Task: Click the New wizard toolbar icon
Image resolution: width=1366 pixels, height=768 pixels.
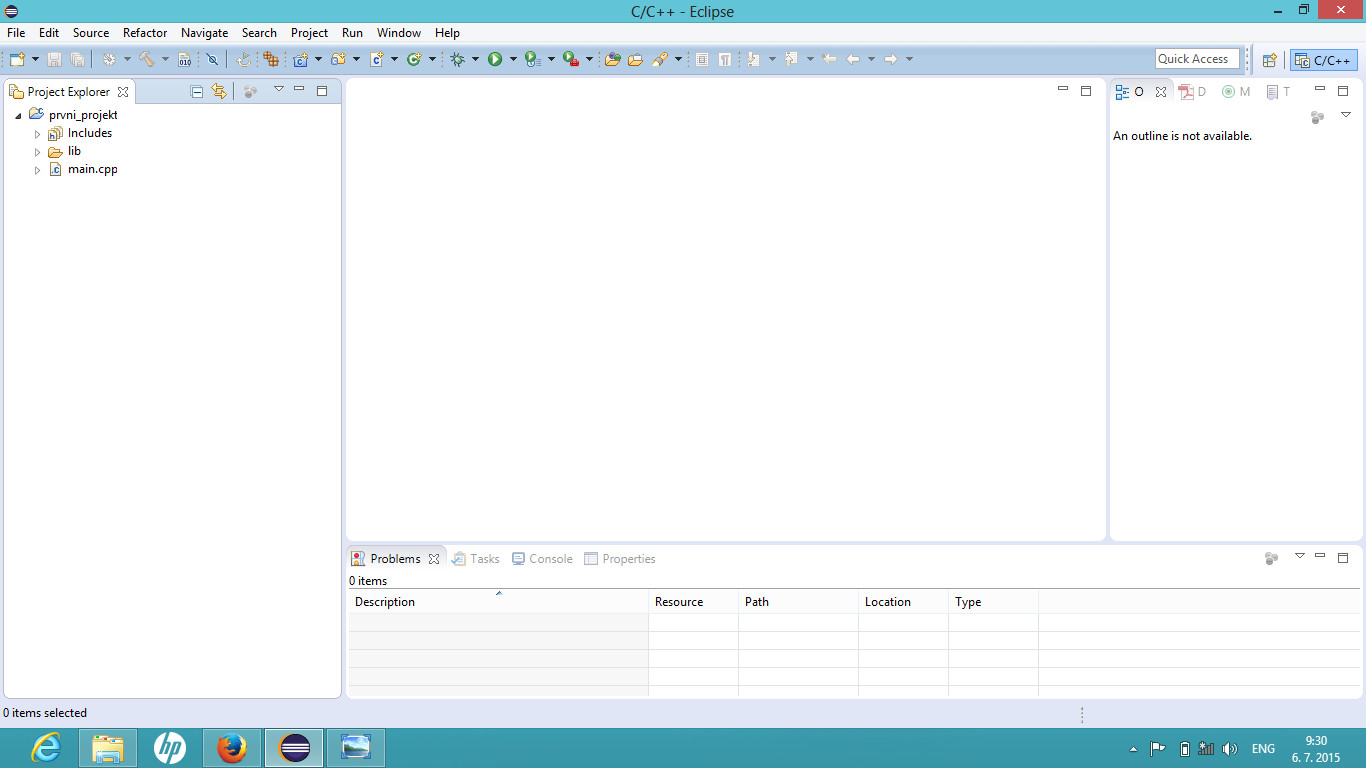Action: [17, 60]
